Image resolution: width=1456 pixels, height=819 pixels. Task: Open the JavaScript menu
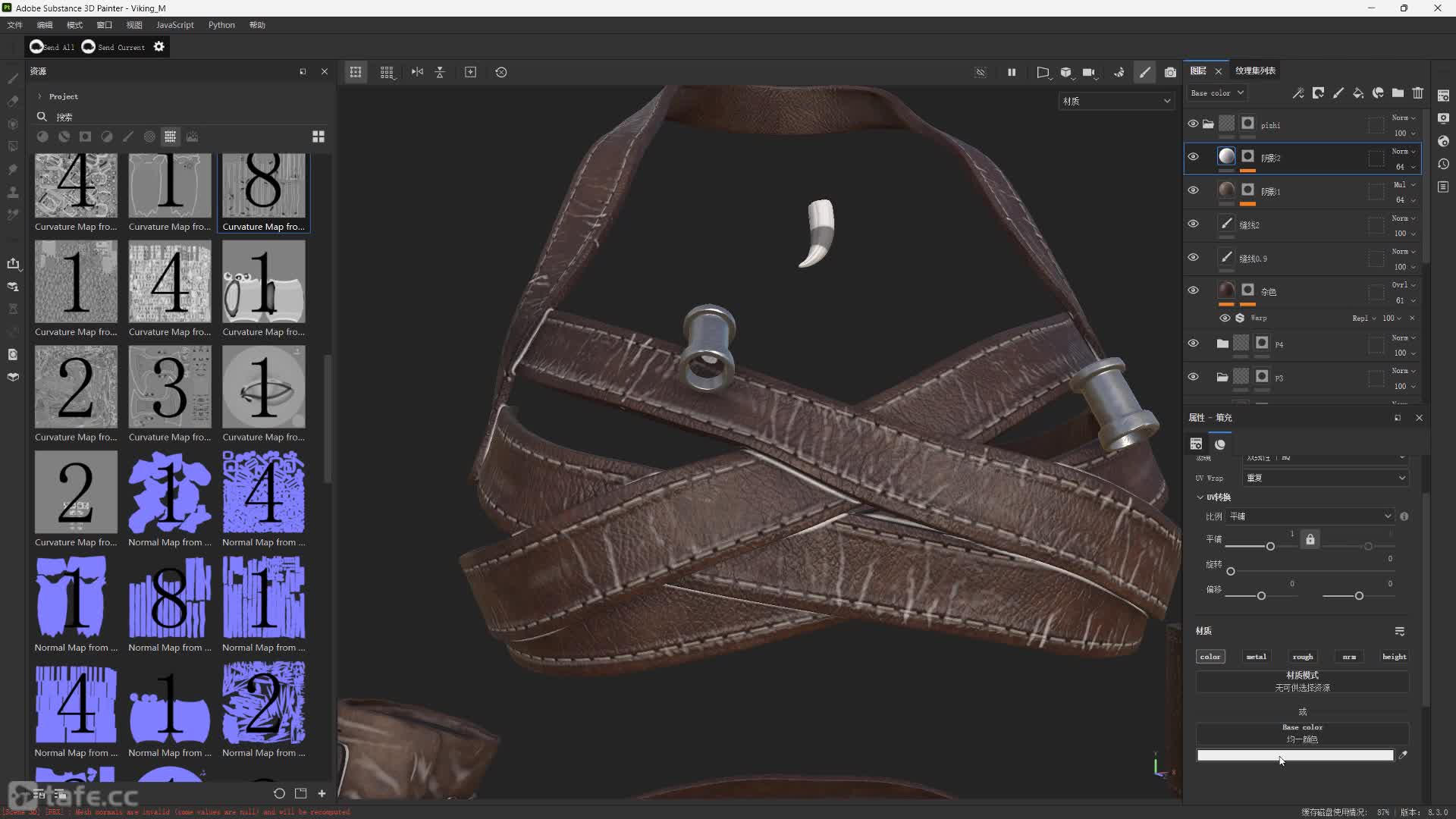[x=175, y=25]
